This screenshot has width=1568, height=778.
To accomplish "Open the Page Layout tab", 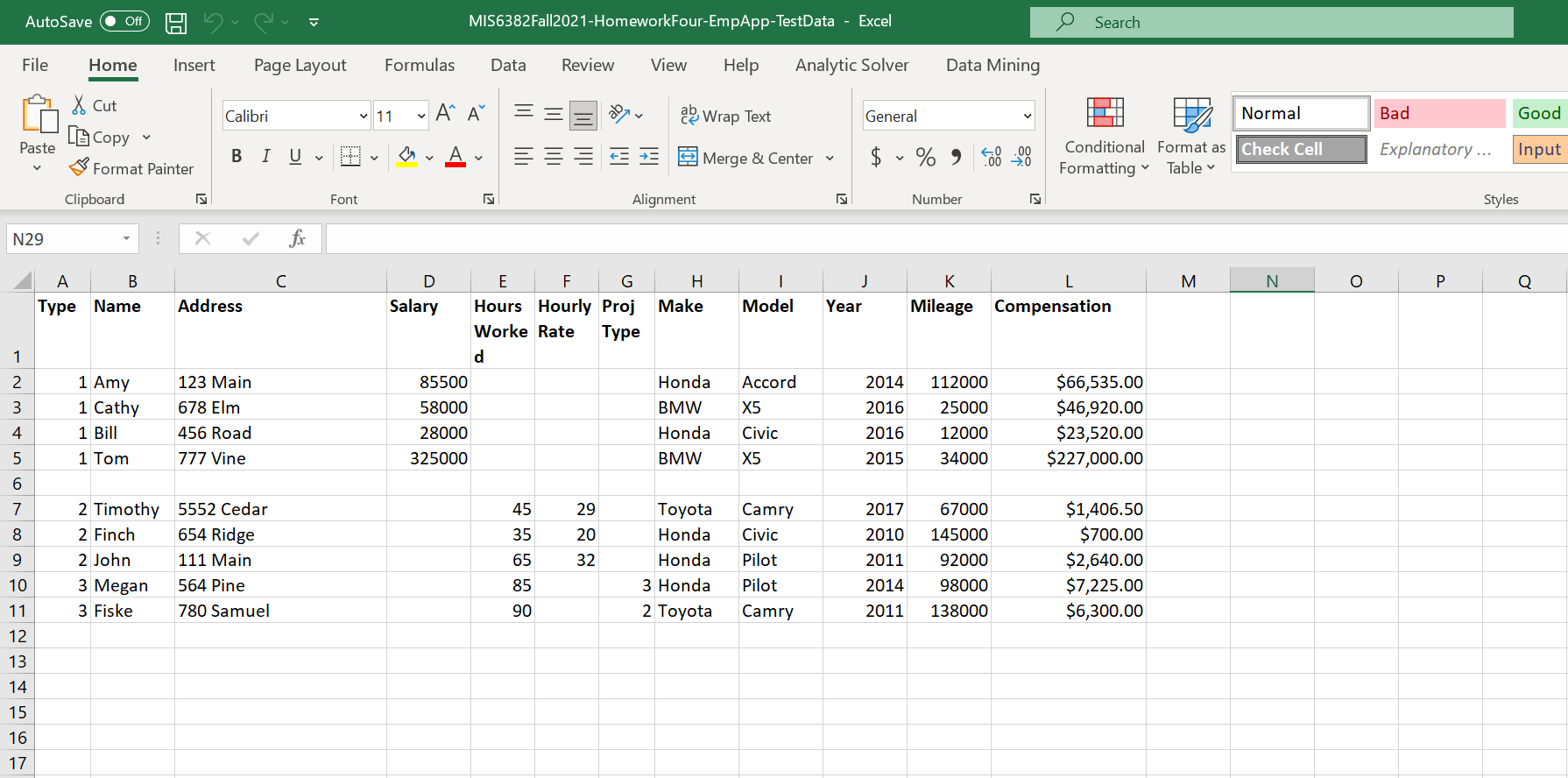I will 300,66.
